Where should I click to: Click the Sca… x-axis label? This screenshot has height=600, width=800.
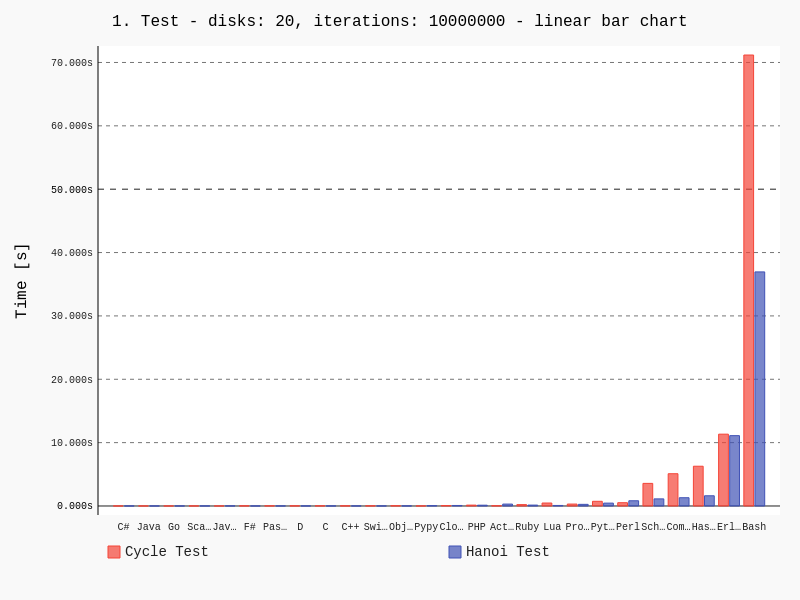tap(199, 527)
